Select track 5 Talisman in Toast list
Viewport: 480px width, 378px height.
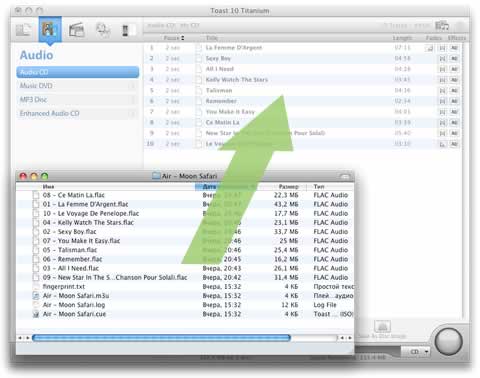[303, 91]
